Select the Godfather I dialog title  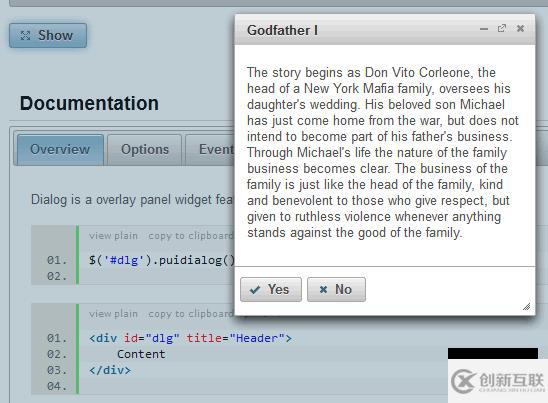click(x=282, y=30)
